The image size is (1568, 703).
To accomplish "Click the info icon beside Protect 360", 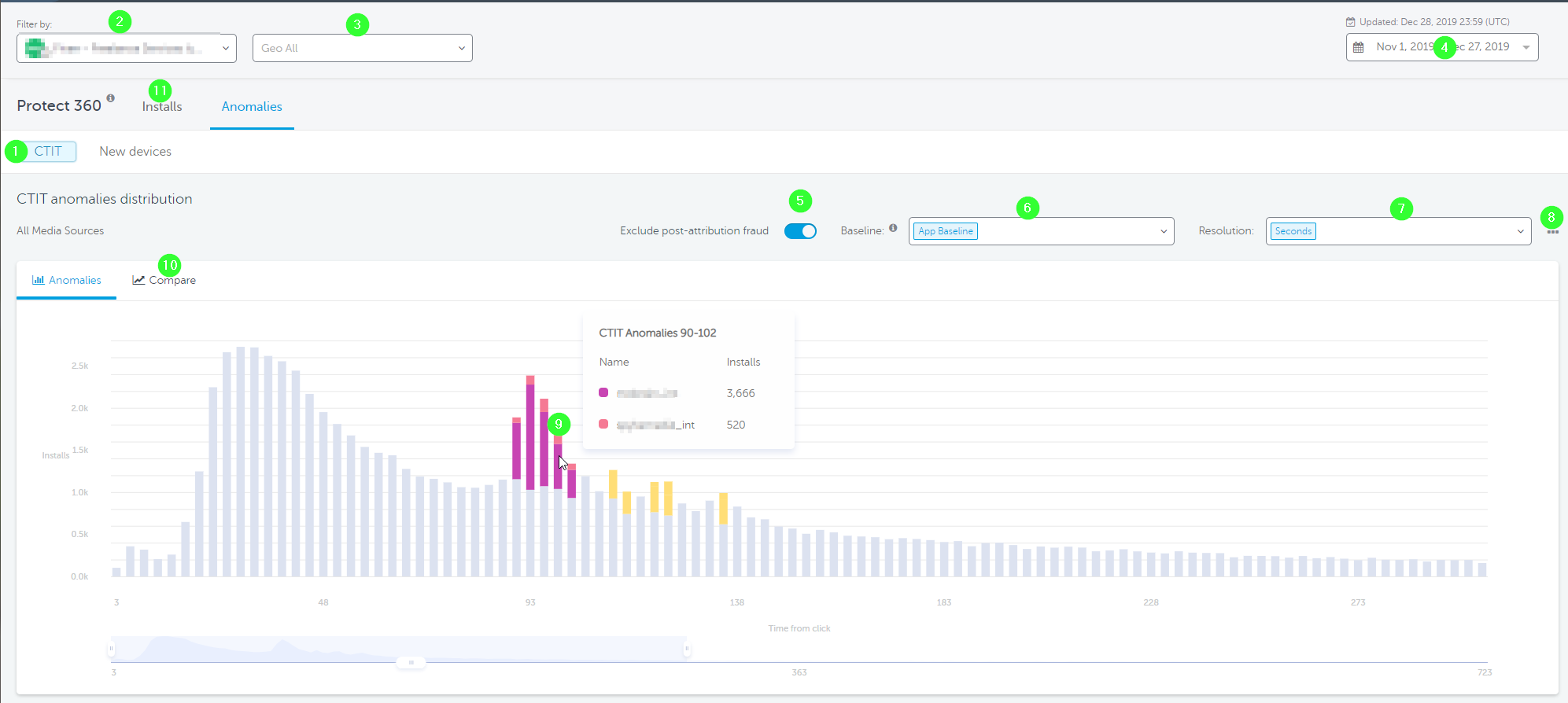I will [111, 98].
